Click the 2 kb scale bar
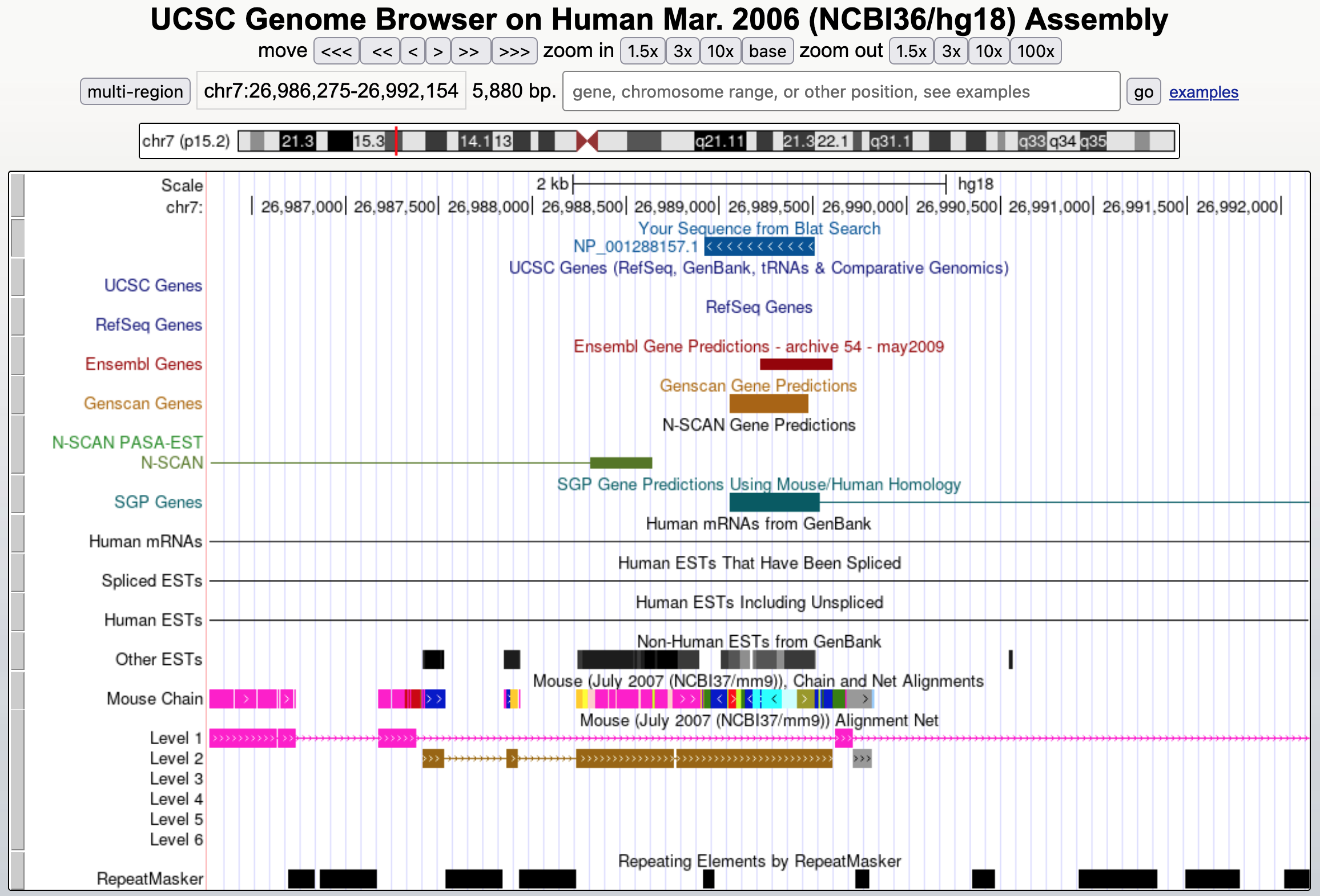1320x896 pixels. pyautogui.click(x=759, y=184)
